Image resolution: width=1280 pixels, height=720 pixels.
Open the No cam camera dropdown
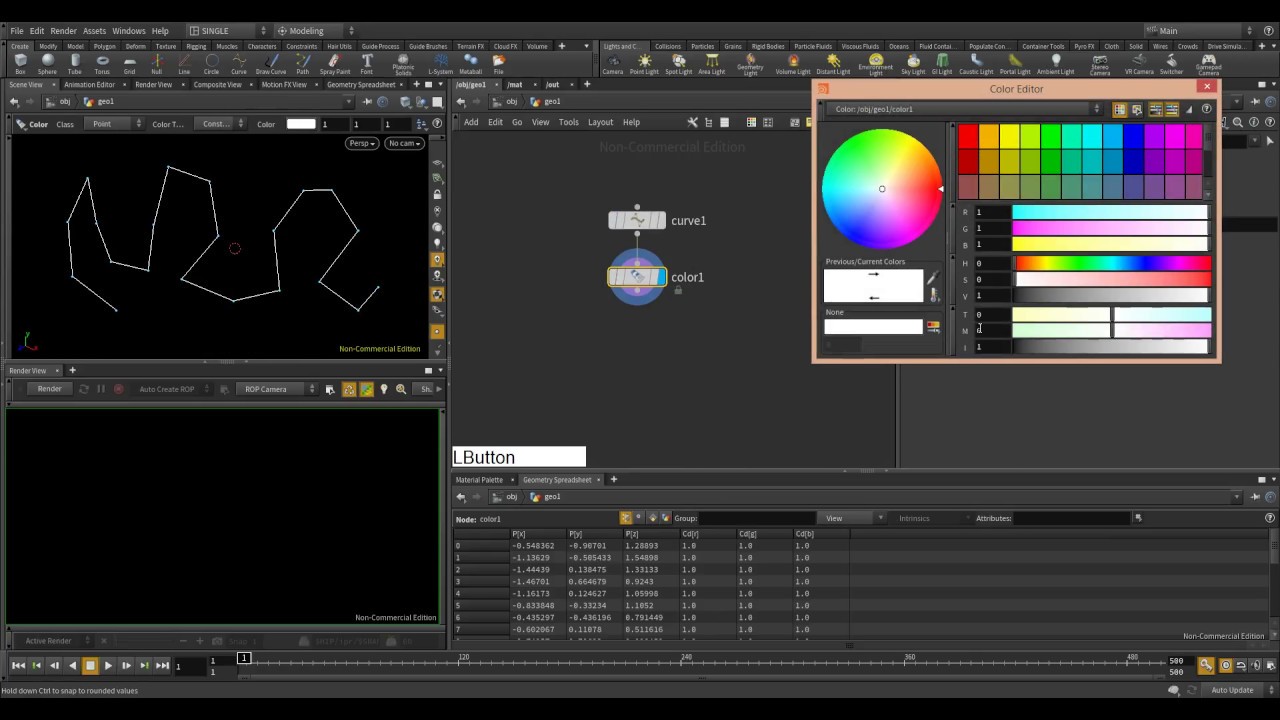click(x=404, y=143)
